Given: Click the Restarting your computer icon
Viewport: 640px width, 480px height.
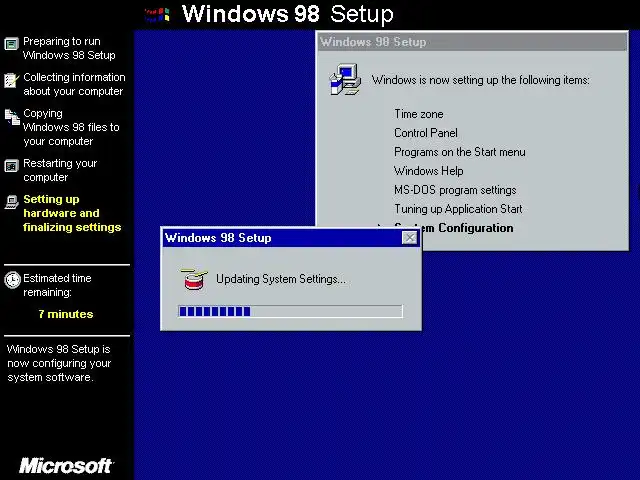Looking at the screenshot, I should coord(11,166).
